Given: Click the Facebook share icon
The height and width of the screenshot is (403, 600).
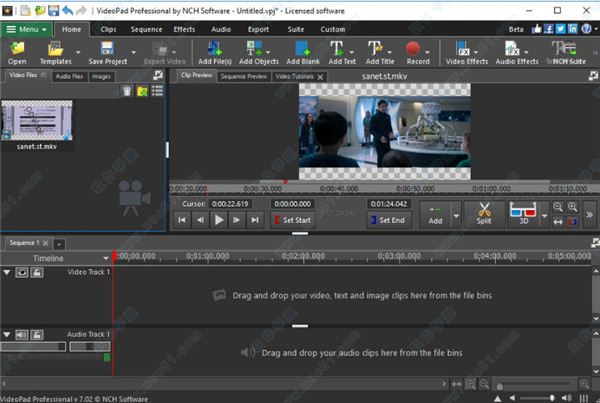Looking at the screenshot, I should coord(549,29).
